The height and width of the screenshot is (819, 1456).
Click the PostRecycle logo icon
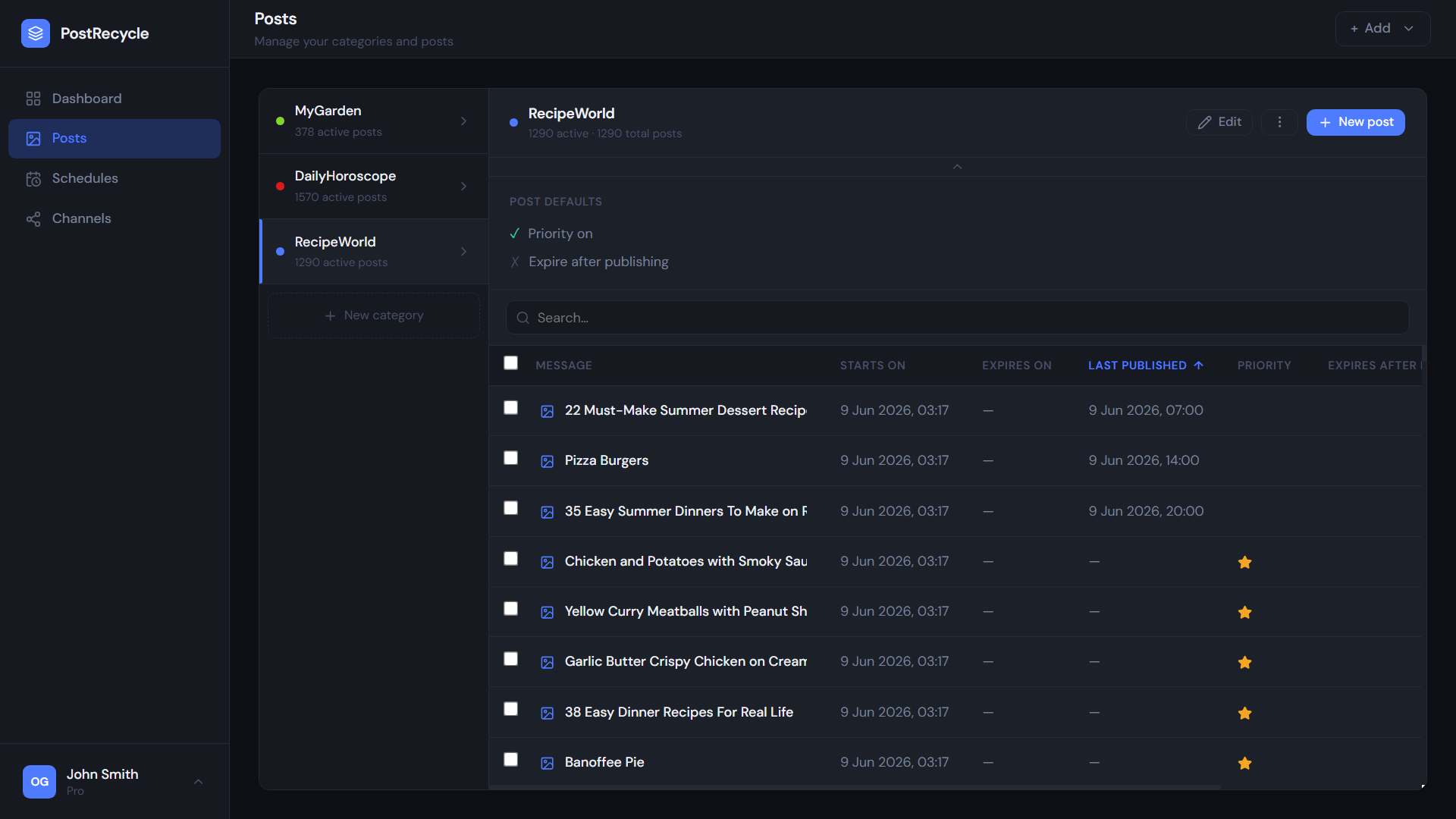tap(36, 33)
